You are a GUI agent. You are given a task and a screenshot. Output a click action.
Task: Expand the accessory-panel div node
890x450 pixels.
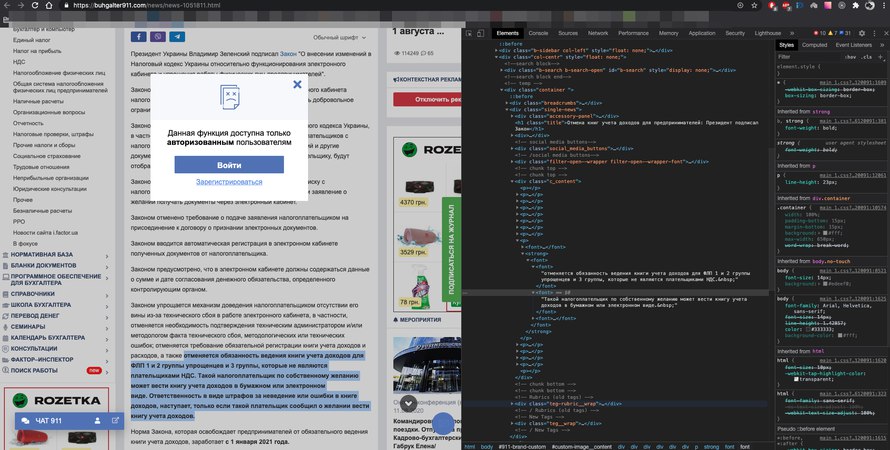point(512,116)
